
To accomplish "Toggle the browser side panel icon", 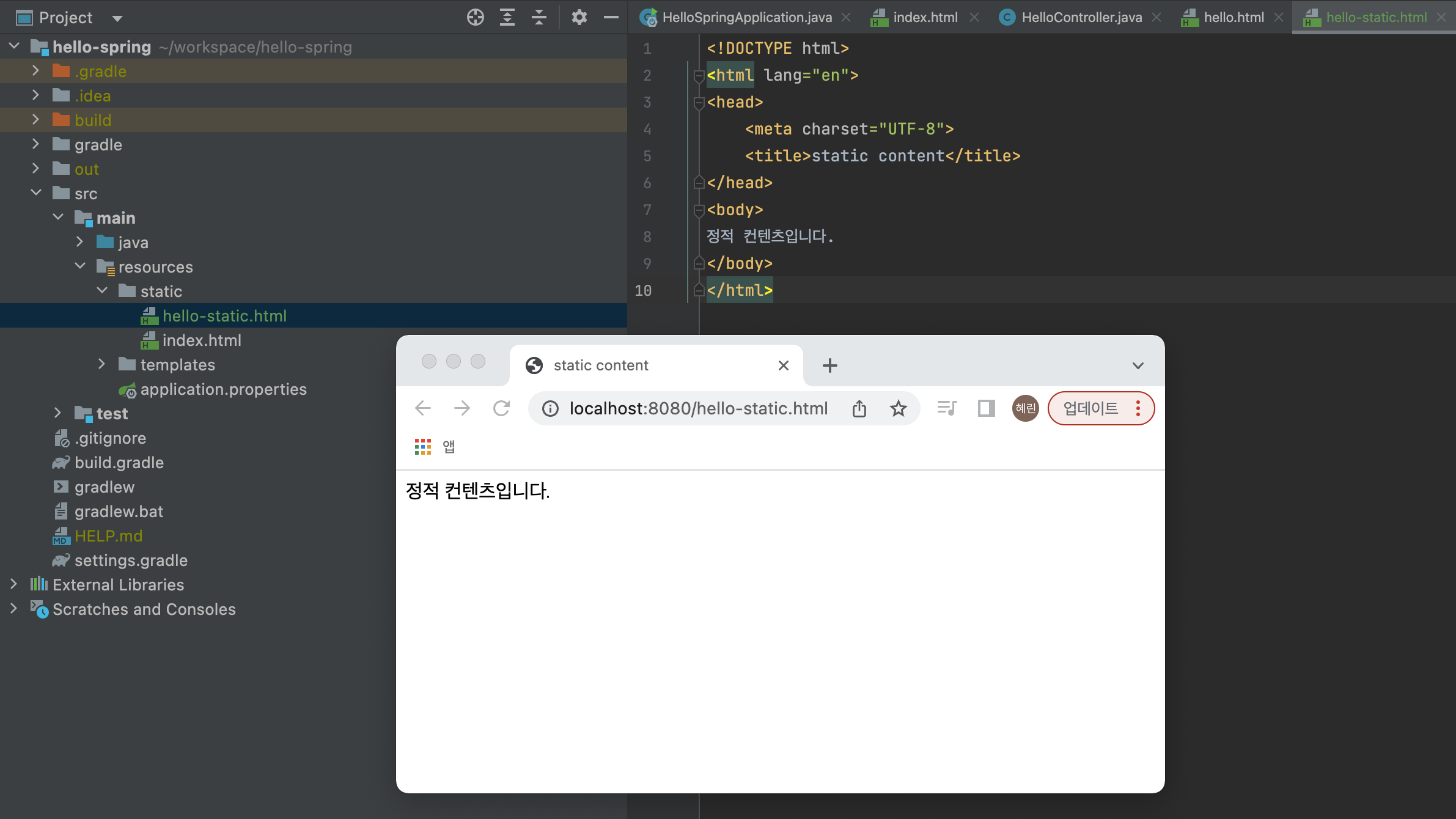I will click(x=986, y=408).
